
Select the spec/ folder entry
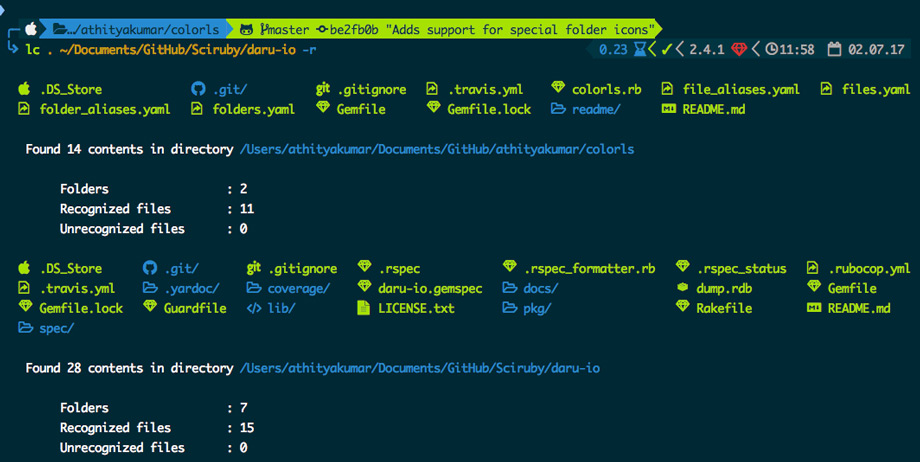pyautogui.click(x=46, y=328)
